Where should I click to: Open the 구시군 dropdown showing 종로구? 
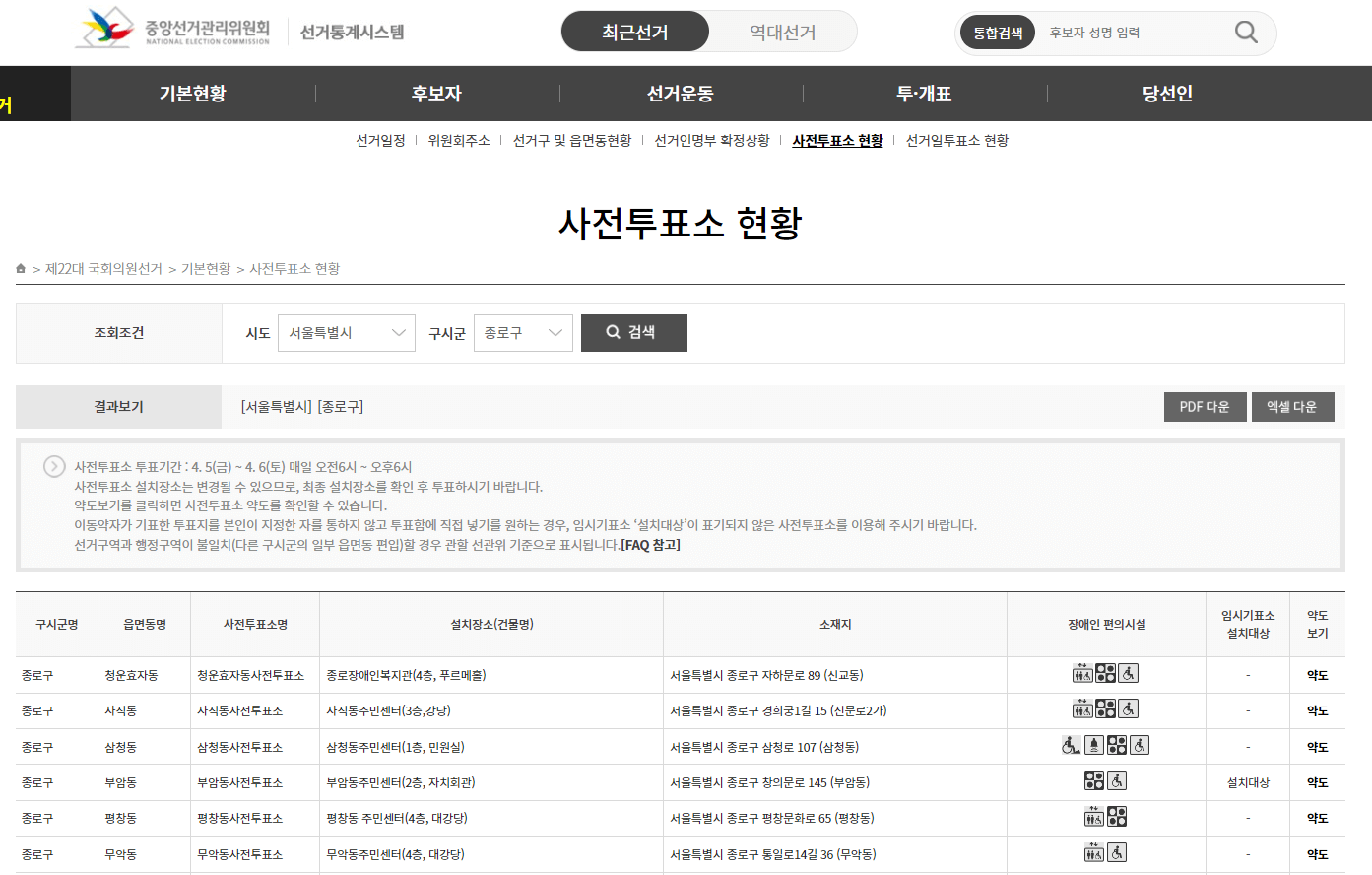click(x=523, y=332)
